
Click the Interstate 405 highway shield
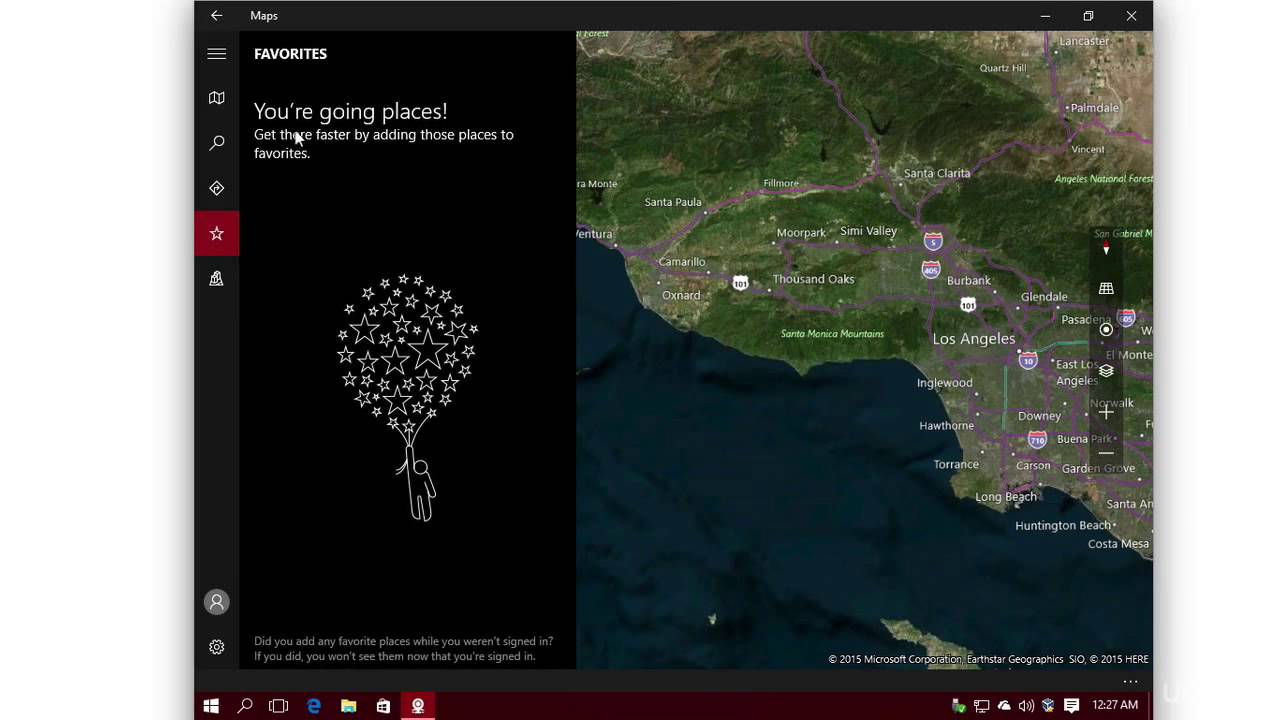tap(931, 270)
